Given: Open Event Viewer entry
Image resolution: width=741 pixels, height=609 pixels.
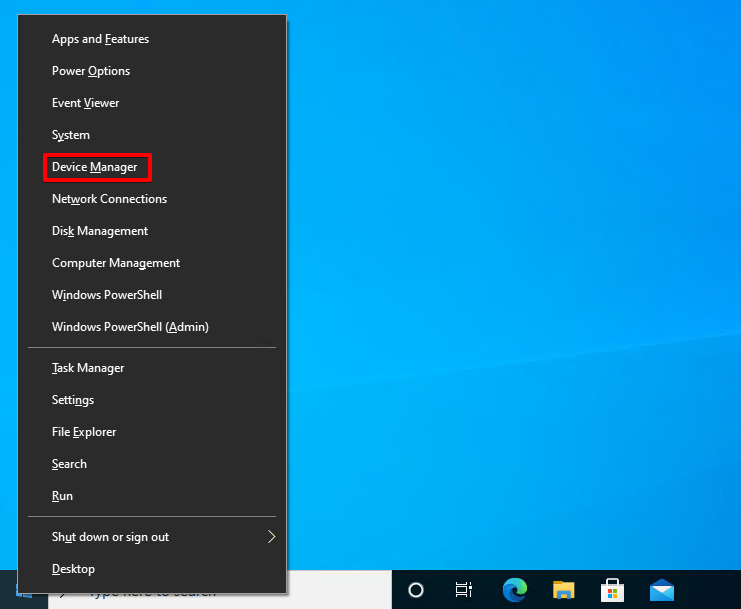Looking at the screenshot, I should click(x=85, y=103).
